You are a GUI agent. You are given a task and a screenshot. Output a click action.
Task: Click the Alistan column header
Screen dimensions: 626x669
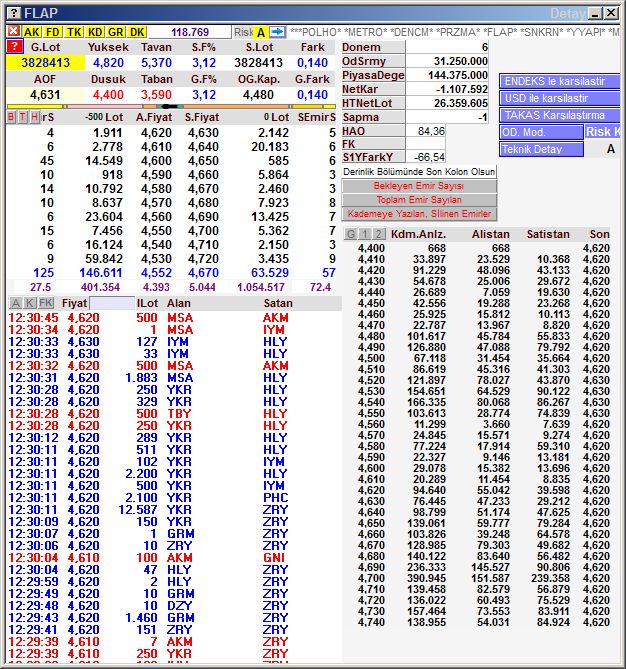coord(491,234)
